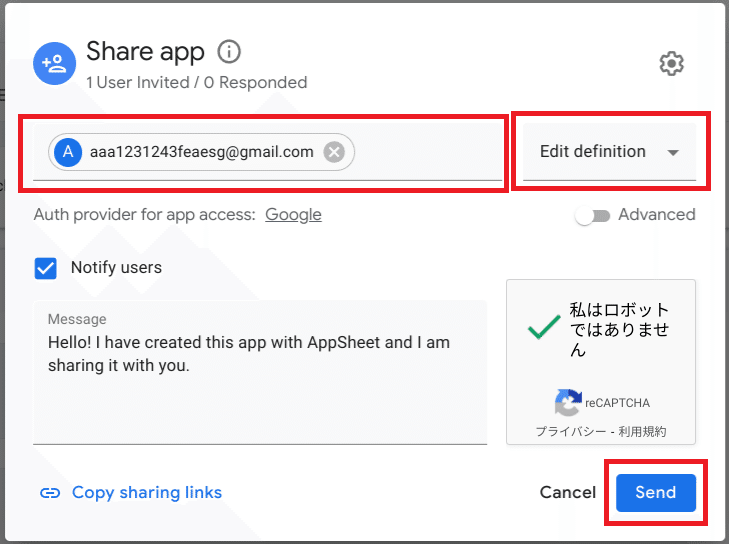Click the Cancel button
729x544 pixels.
pyautogui.click(x=568, y=492)
